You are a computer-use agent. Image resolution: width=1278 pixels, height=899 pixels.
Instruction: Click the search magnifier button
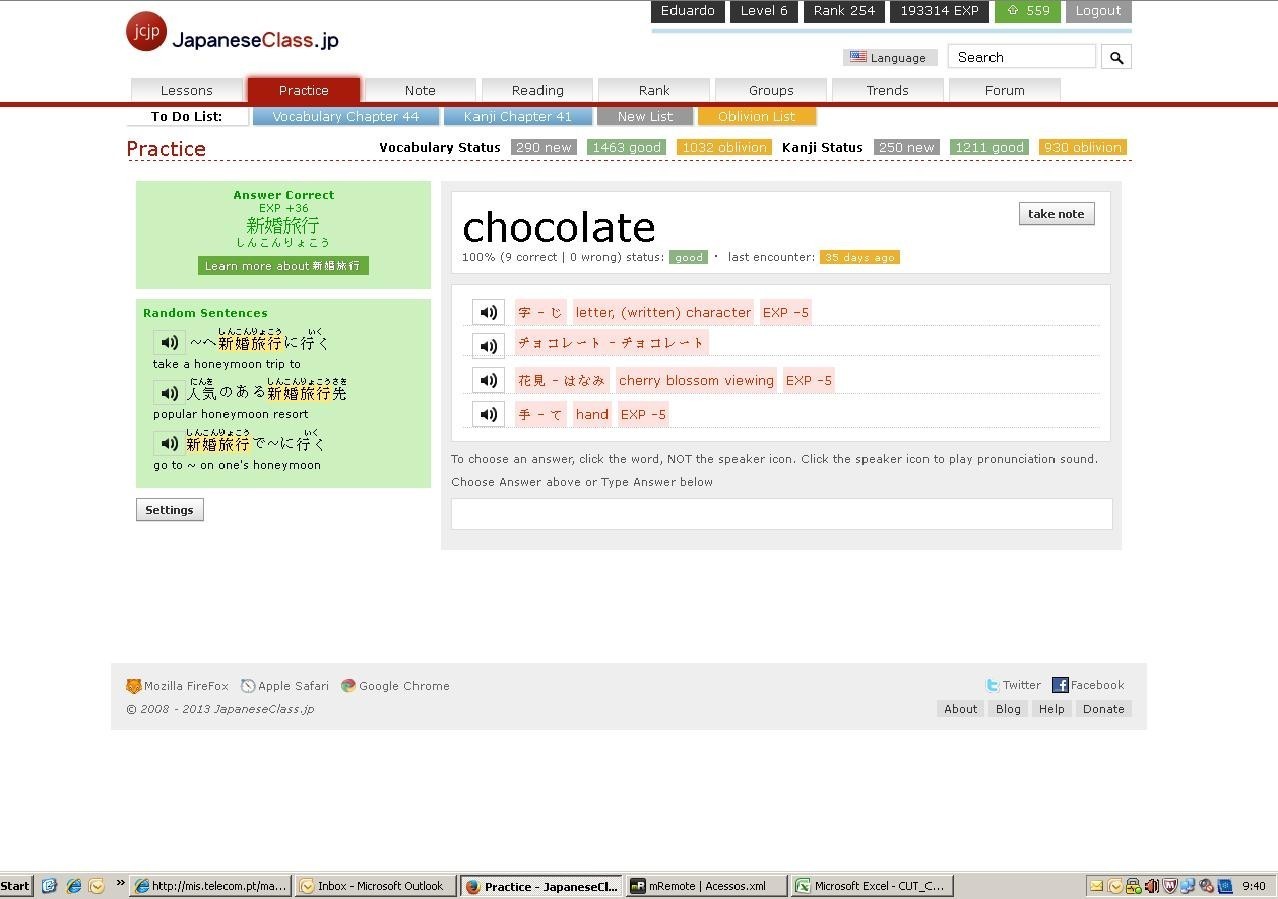[1116, 57]
